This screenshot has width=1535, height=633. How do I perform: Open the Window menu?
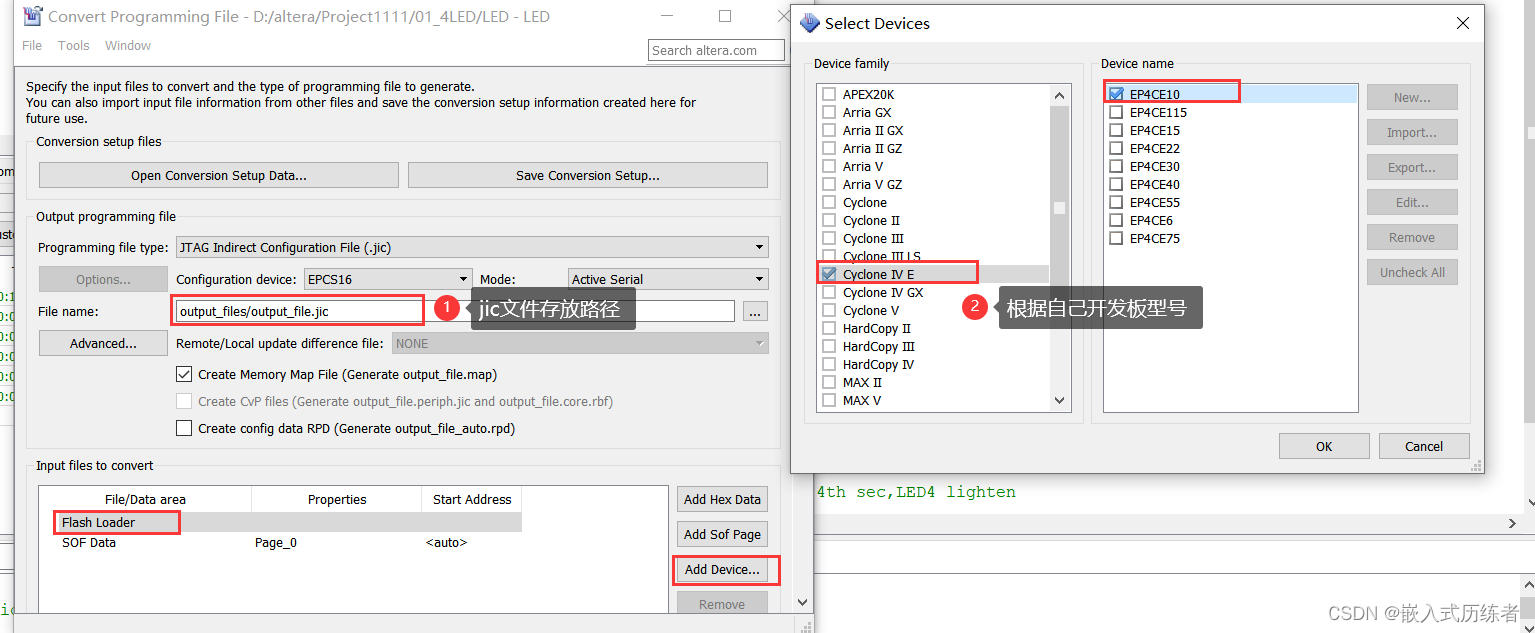tap(128, 45)
